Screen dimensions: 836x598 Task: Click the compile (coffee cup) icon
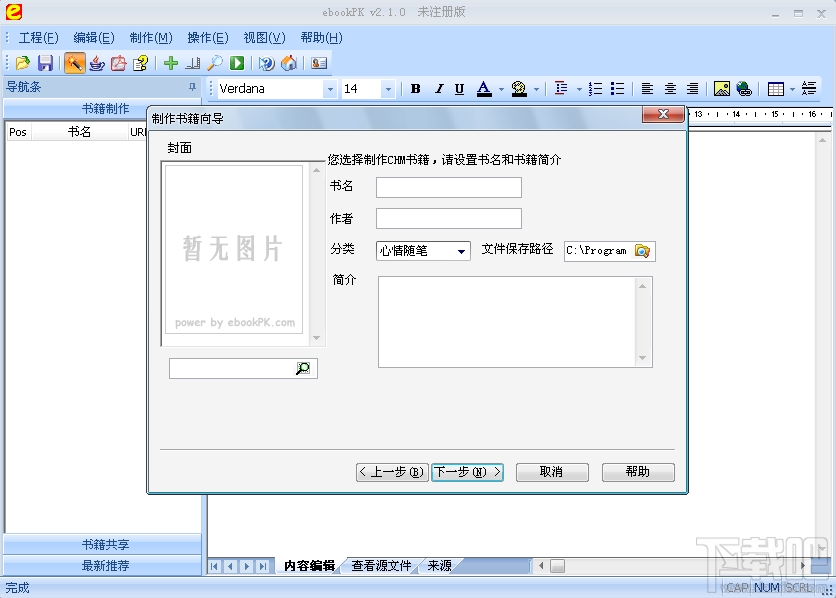tap(96, 63)
